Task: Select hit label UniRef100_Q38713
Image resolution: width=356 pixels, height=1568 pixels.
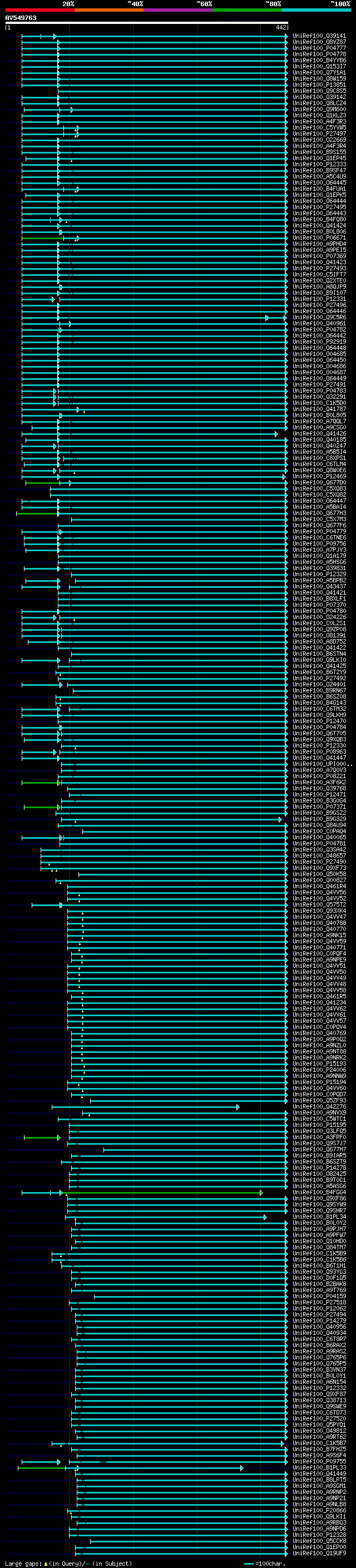Action: pyautogui.click(x=319, y=1400)
